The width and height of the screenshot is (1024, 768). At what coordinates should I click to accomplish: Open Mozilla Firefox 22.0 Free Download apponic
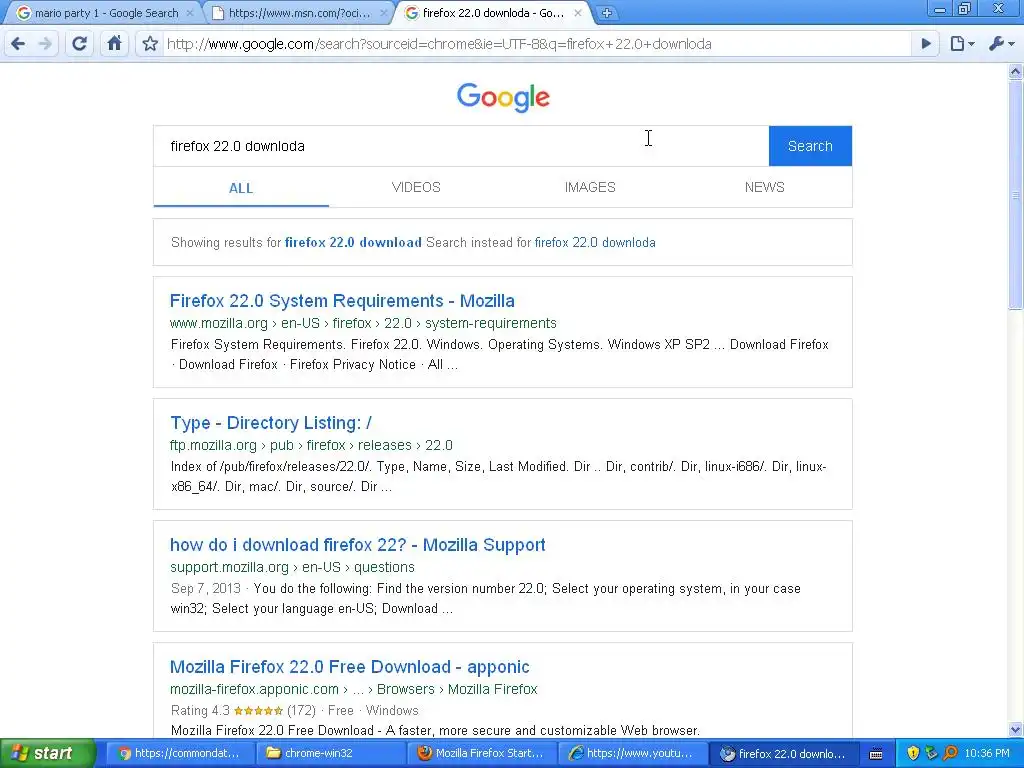coord(349,667)
